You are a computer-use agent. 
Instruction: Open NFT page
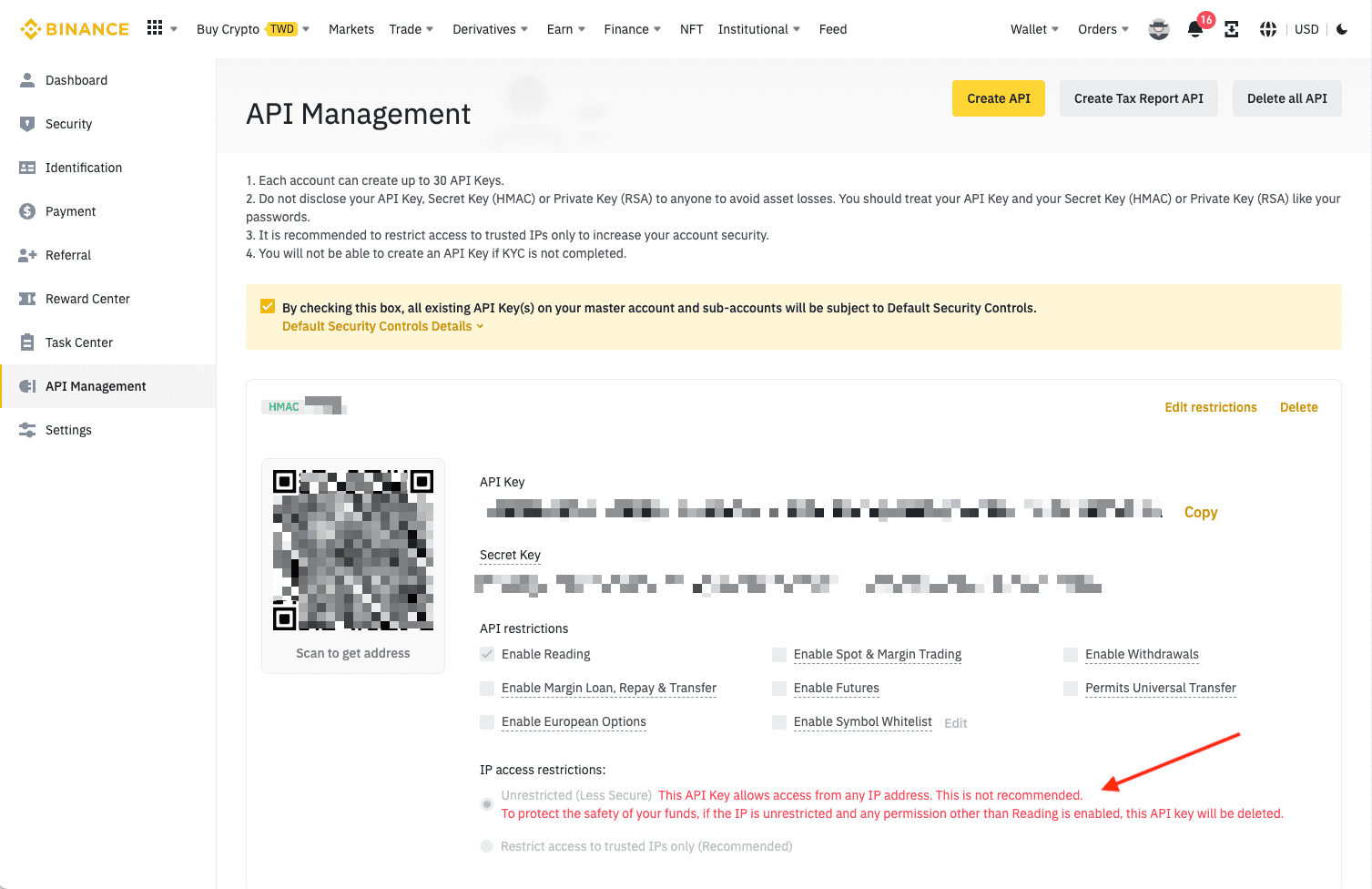coord(692,29)
